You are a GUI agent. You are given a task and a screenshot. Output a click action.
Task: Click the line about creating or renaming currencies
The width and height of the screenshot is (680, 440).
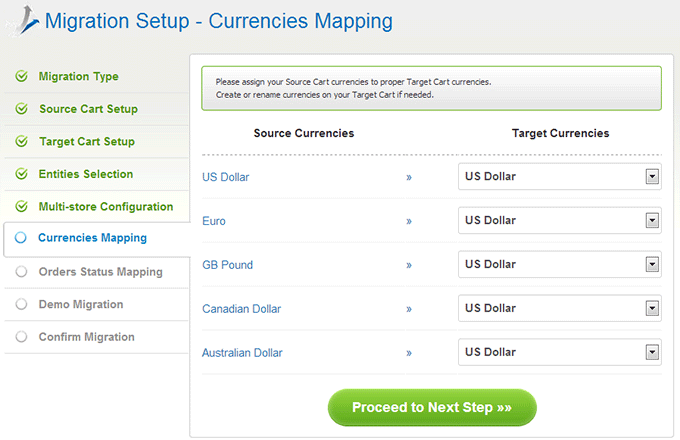325,95
